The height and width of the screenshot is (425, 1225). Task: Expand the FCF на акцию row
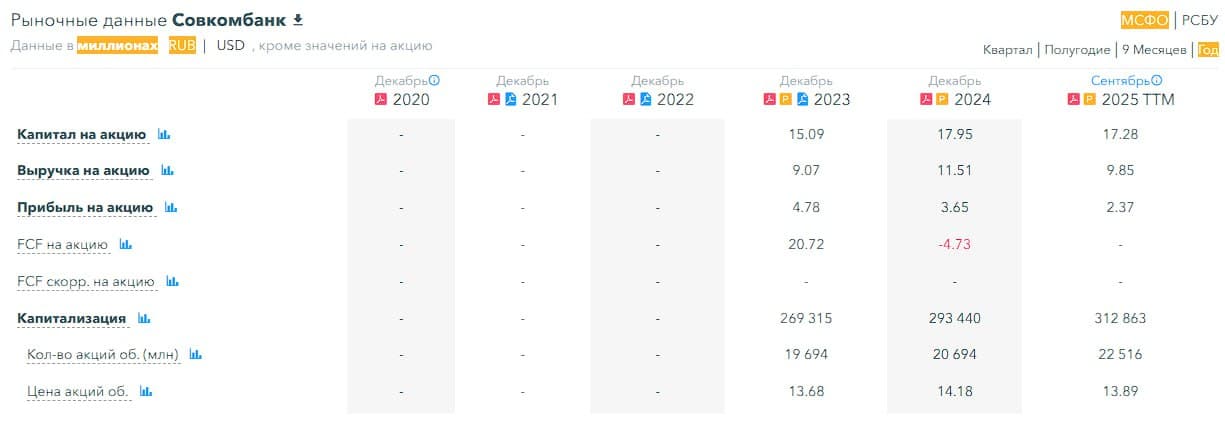(62, 244)
